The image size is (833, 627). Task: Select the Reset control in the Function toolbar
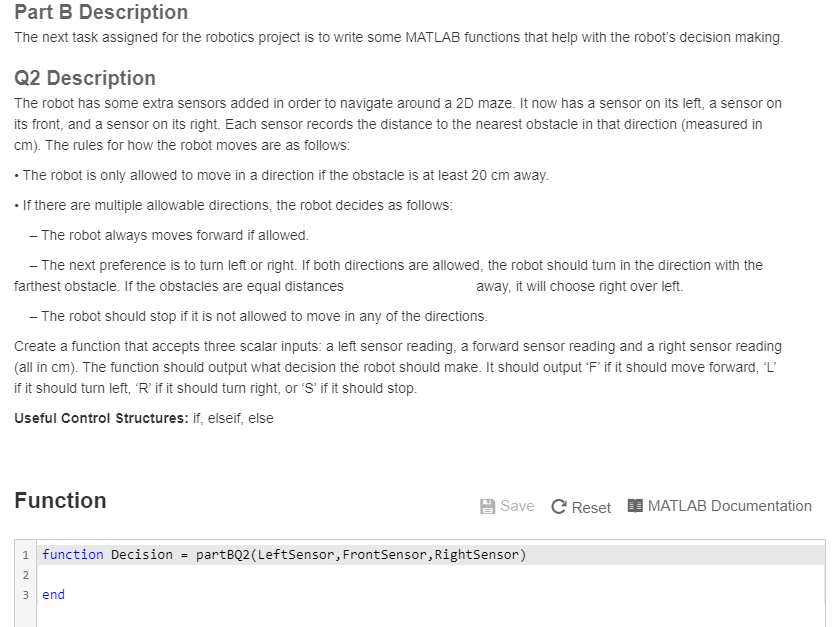pos(580,506)
